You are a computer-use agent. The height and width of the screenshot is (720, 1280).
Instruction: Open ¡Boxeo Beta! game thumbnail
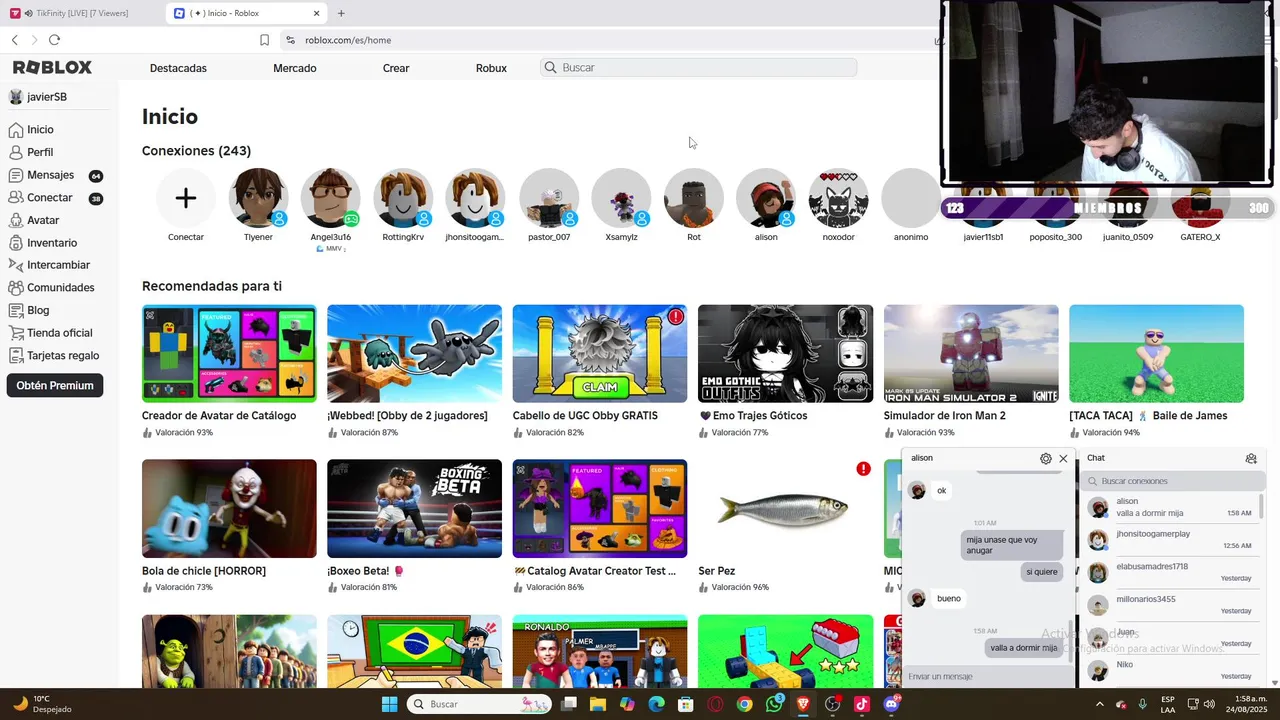click(x=414, y=509)
